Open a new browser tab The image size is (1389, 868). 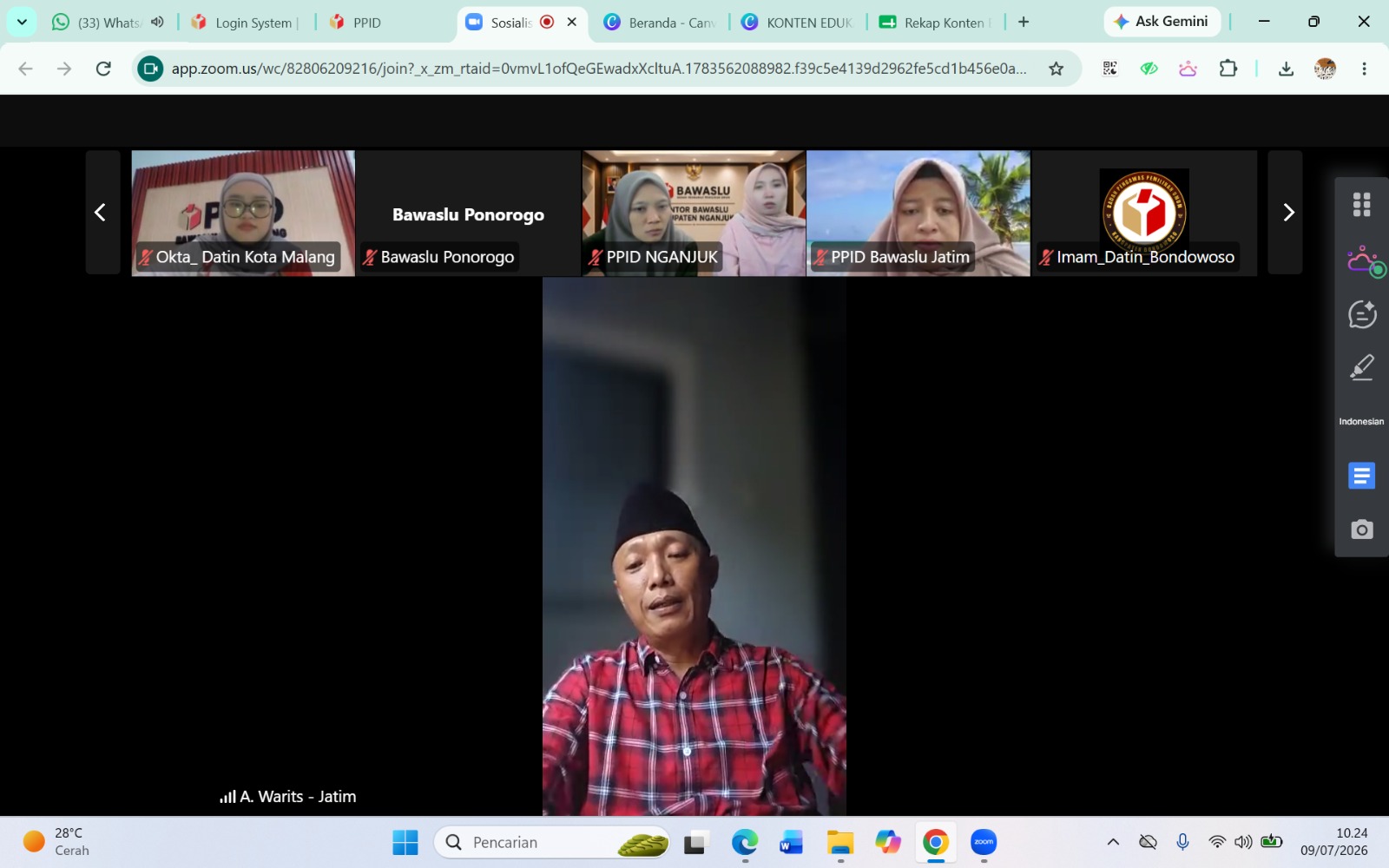coord(1024,22)
